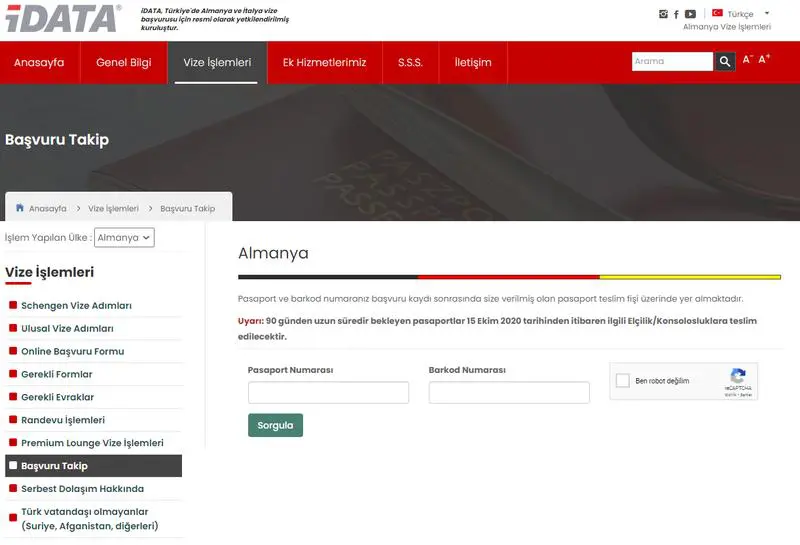The image size is (800, 545).
Task: Open the Türkçe language dropdown
Action: point(748,14)
